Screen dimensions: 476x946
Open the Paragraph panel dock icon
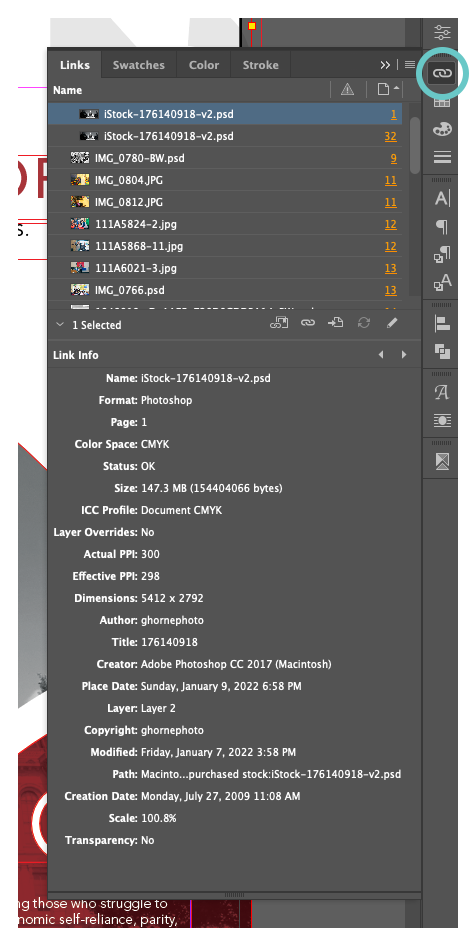pyautogui.click(x=442, y=227)
